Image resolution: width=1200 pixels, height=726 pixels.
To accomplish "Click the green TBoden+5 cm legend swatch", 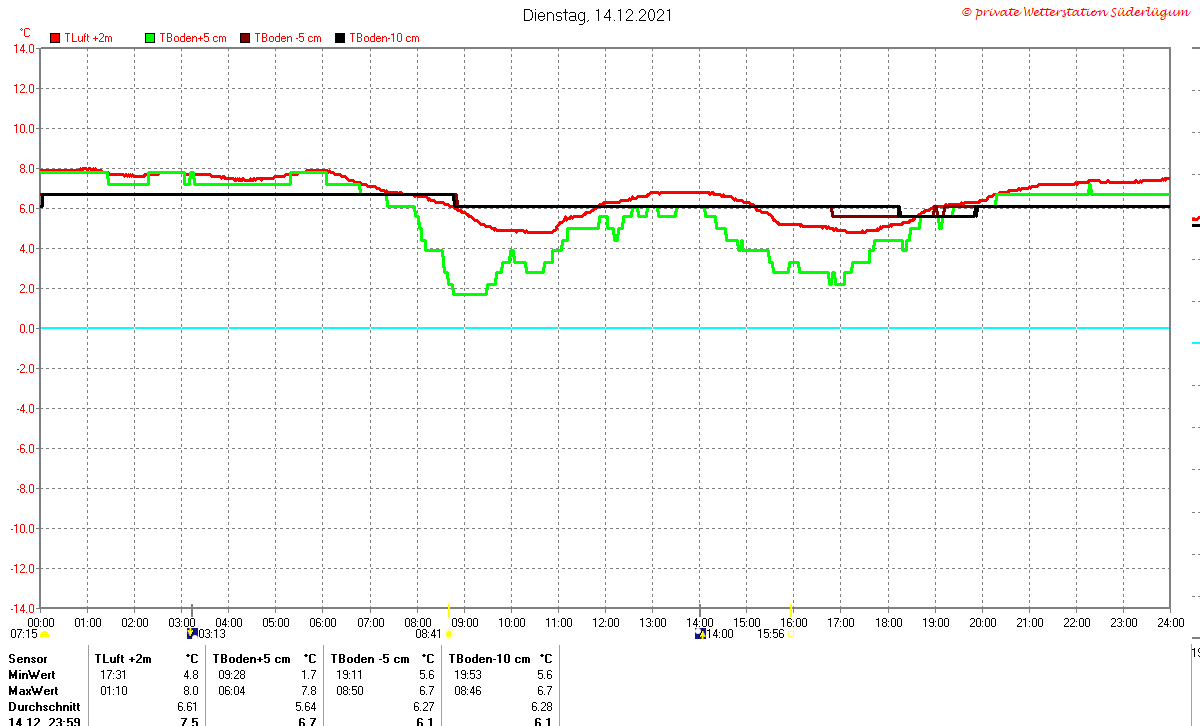I will coord(151,38).
